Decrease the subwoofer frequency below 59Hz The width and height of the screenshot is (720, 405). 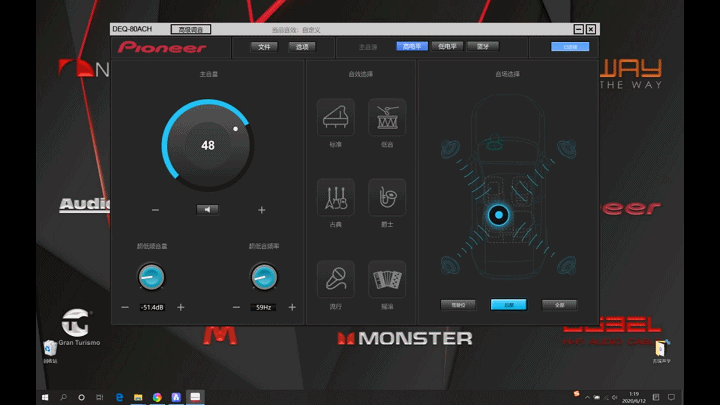pos(236,307)
